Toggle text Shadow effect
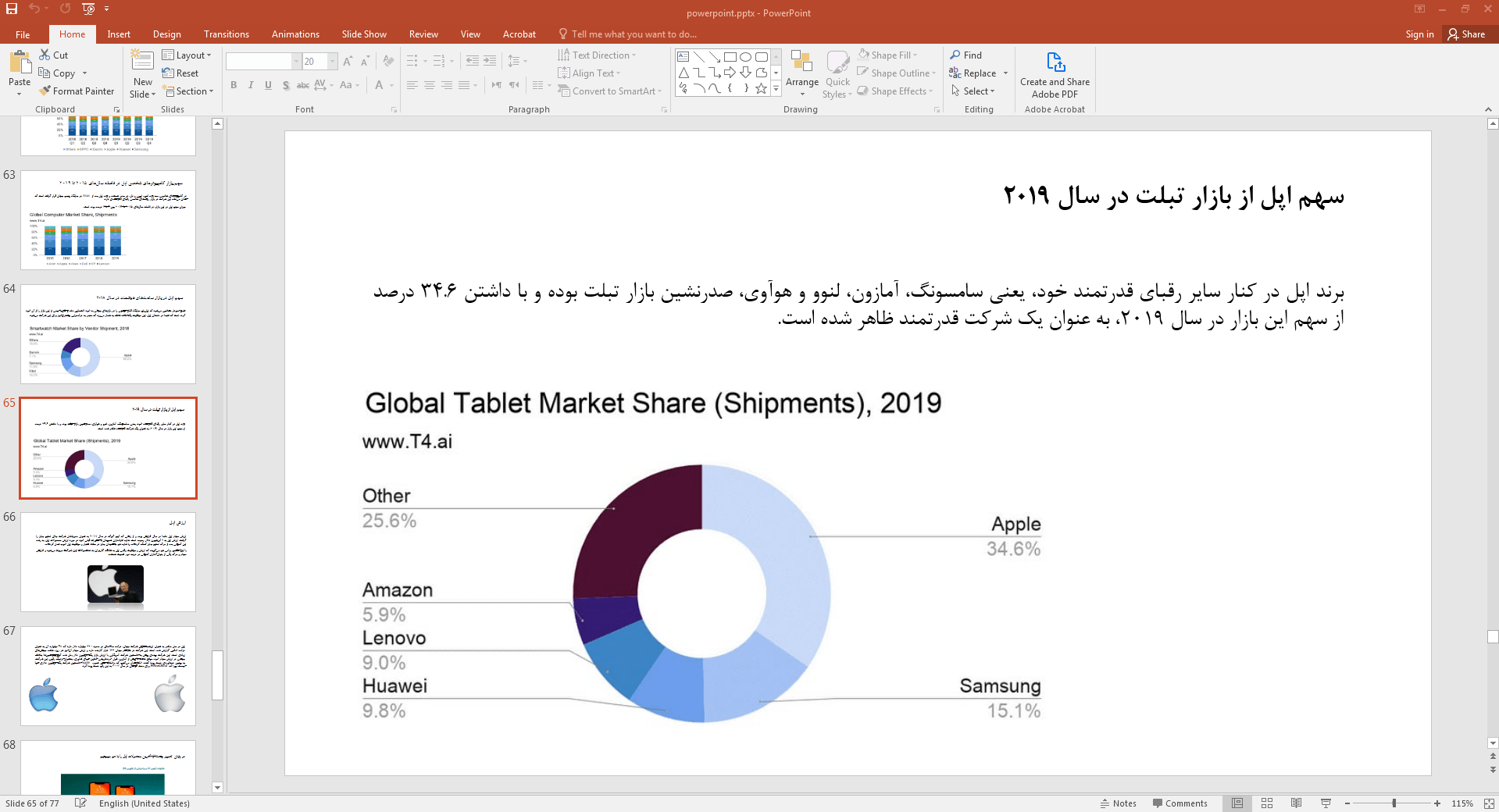The height and width of the screenshot is (812, 1499). [286, 85]
